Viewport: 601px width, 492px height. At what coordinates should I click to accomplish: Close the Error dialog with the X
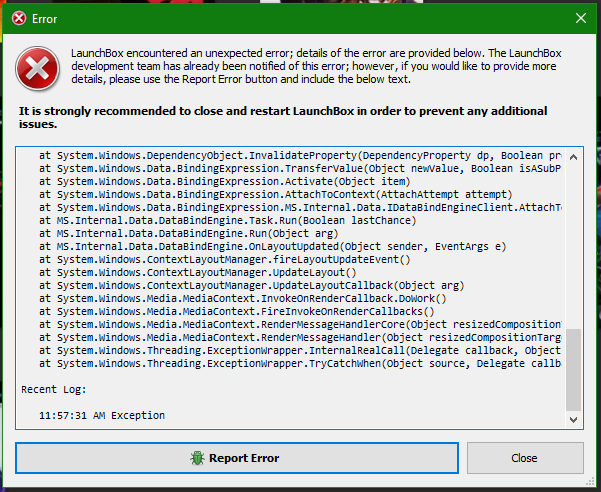(581, 18)
